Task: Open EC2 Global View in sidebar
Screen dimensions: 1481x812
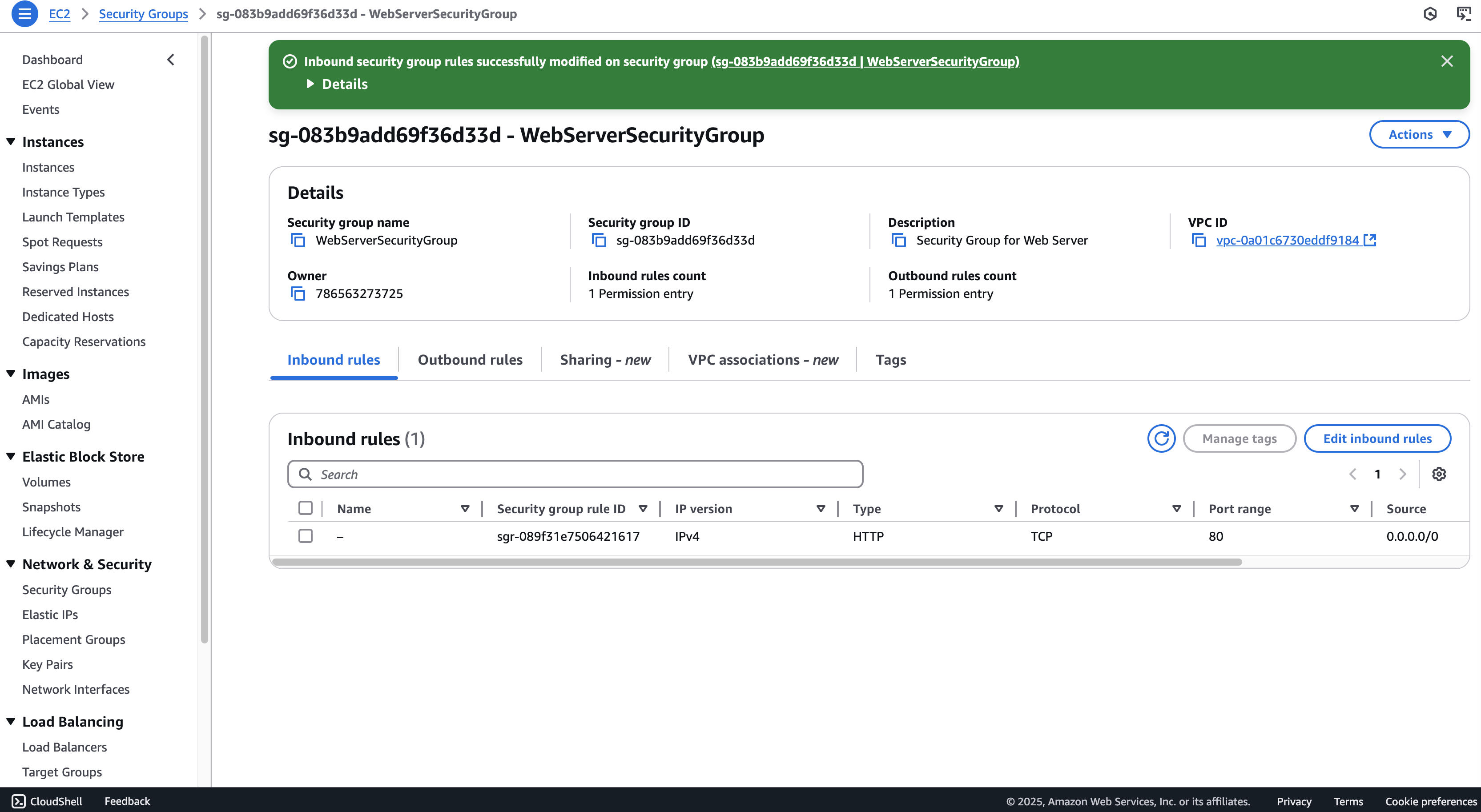Action: pyautogui.click(x=68, y=84)
